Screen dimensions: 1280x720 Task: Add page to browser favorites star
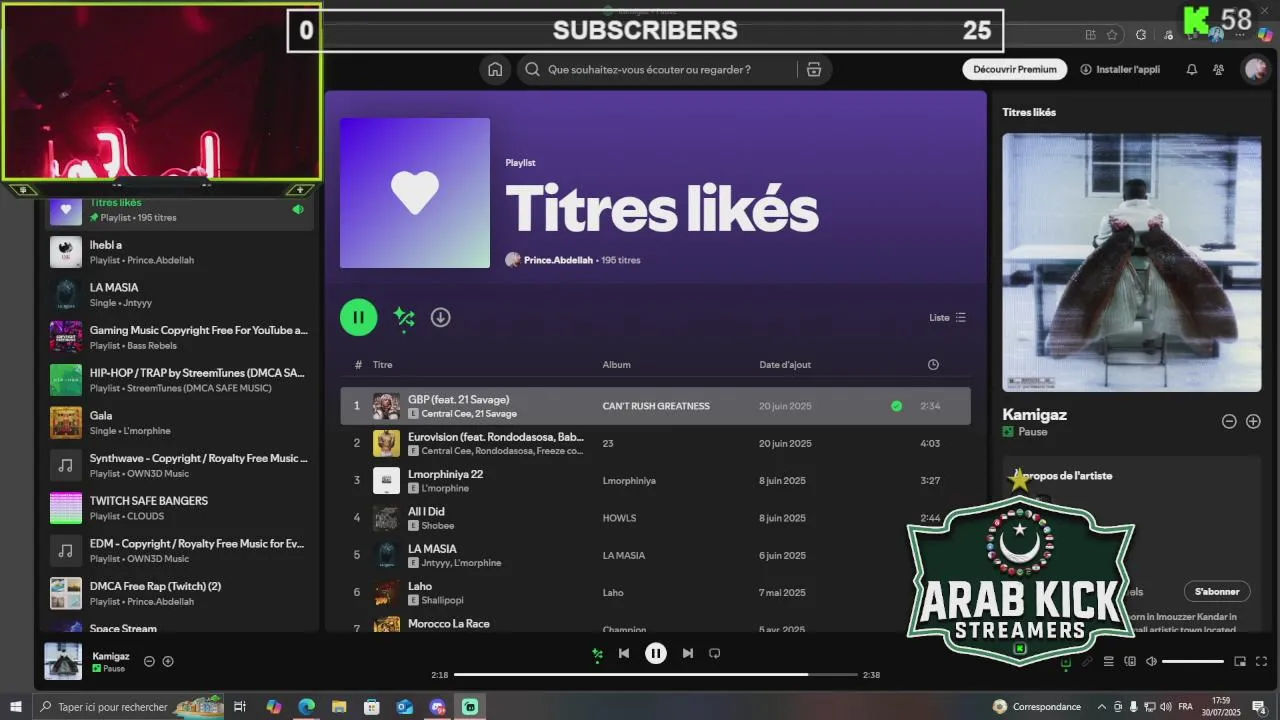coord(1112,35)
